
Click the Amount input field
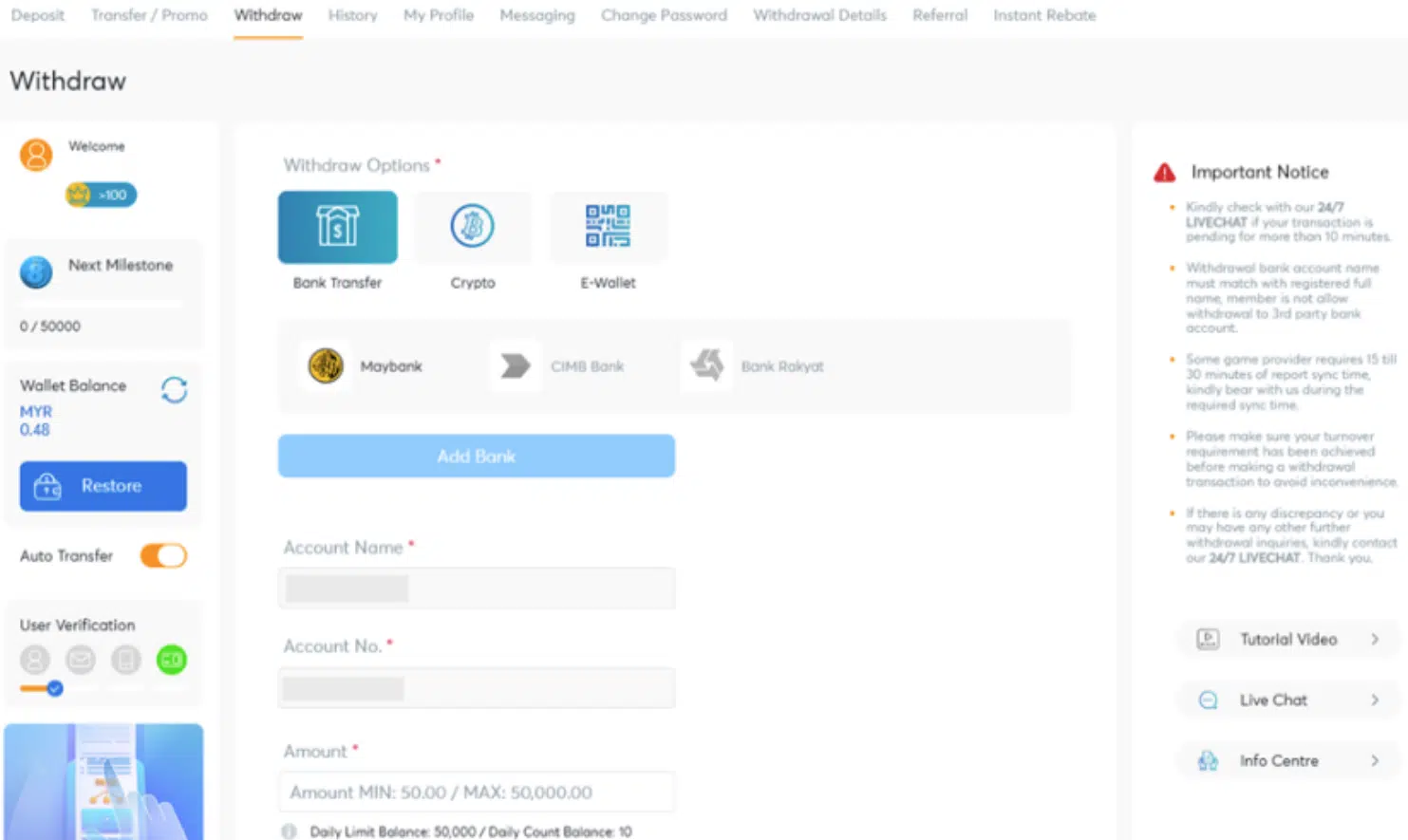477,792
